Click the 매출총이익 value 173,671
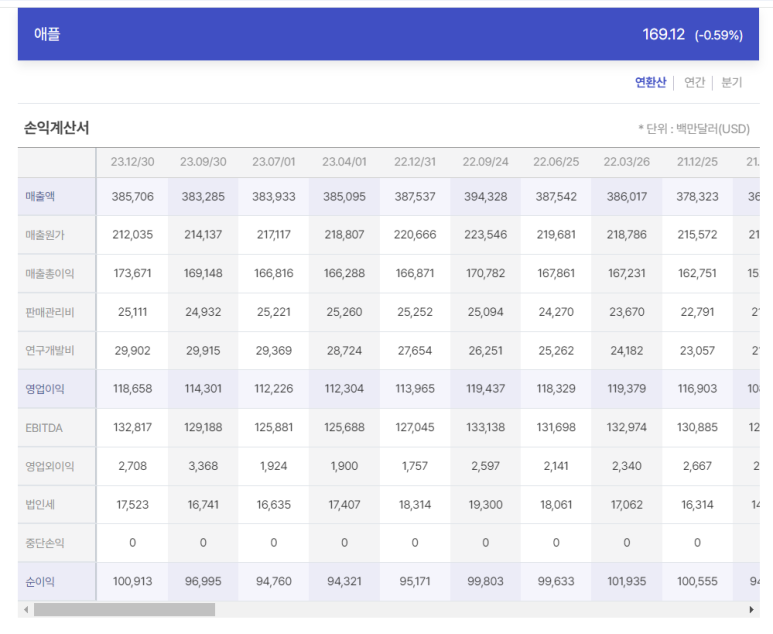Image resolution: width=773 pixels, height=634 pixels. click(133, 273)
